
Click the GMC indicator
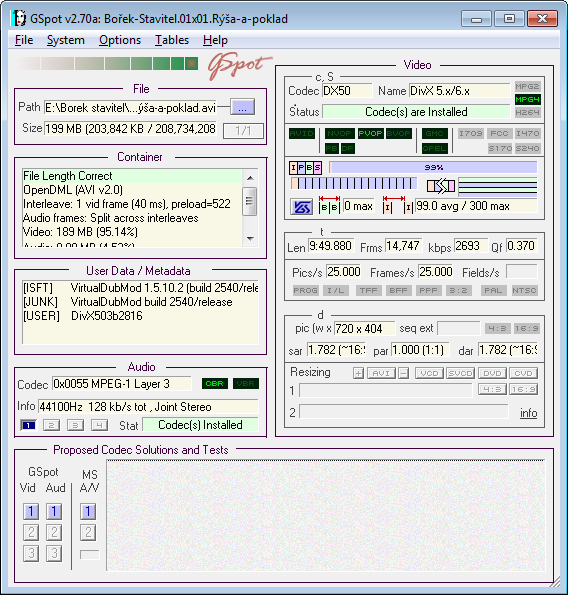coord(435,134)
